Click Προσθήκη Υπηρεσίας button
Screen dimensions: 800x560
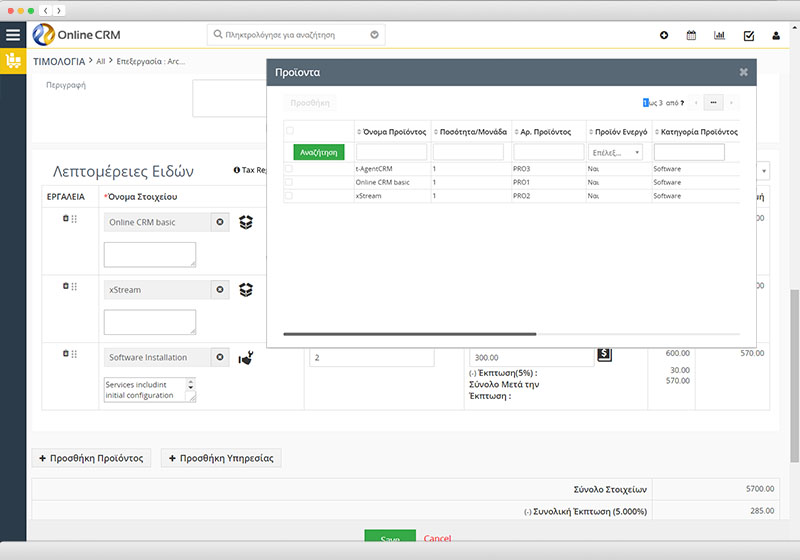(x=221, y=458)
